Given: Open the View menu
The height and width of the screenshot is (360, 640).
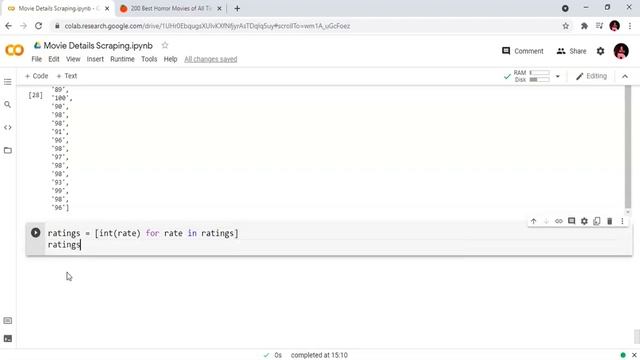Looking at the screenshot, I should point(73,59).
